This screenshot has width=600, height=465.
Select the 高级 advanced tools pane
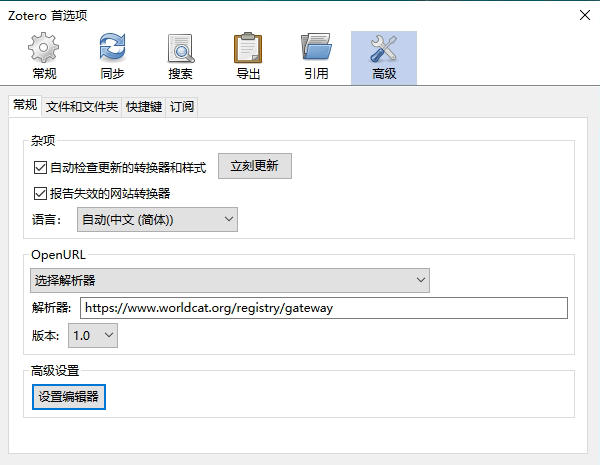[384, 57]
